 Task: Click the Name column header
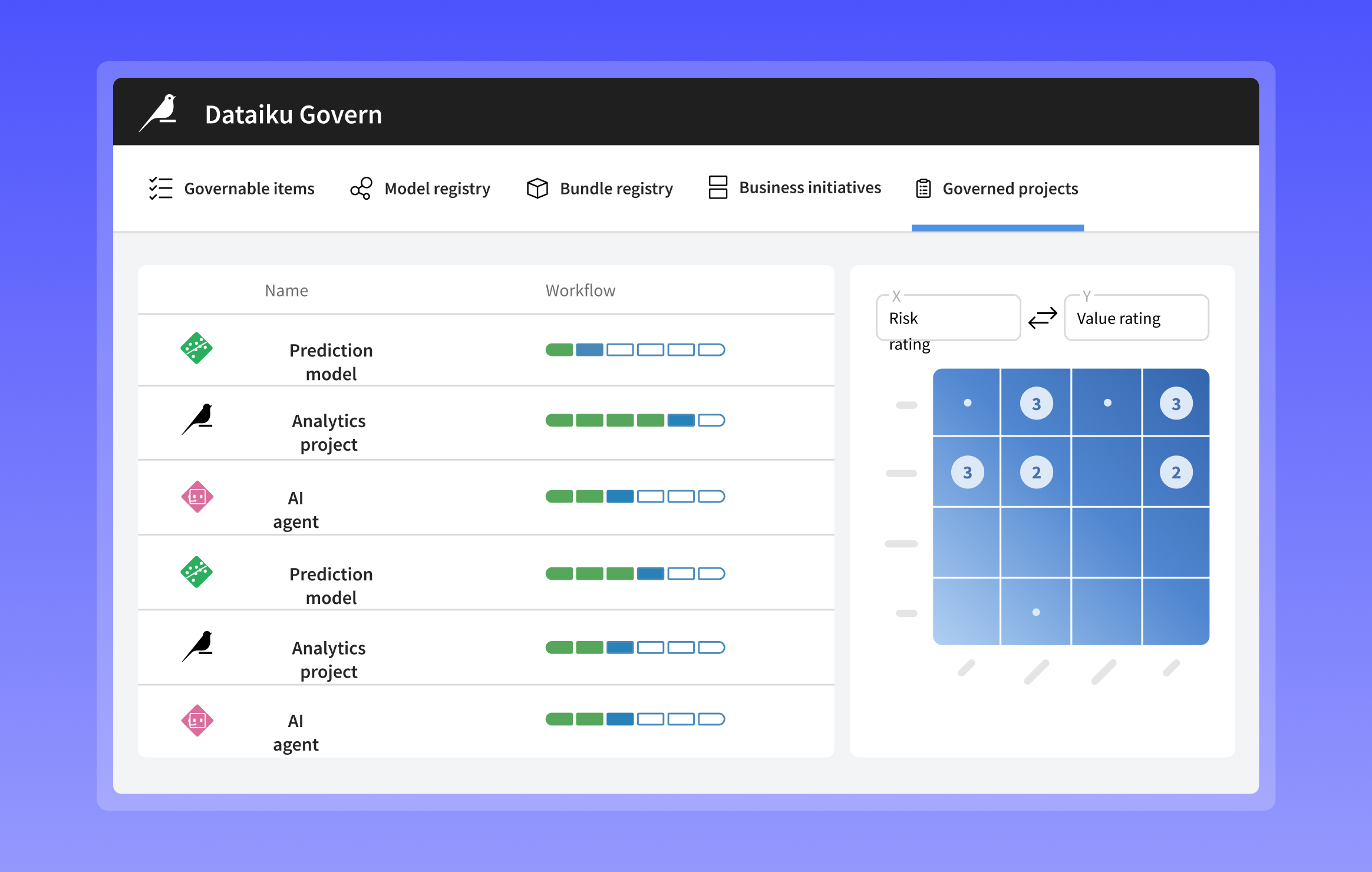[x=286, y=290]
